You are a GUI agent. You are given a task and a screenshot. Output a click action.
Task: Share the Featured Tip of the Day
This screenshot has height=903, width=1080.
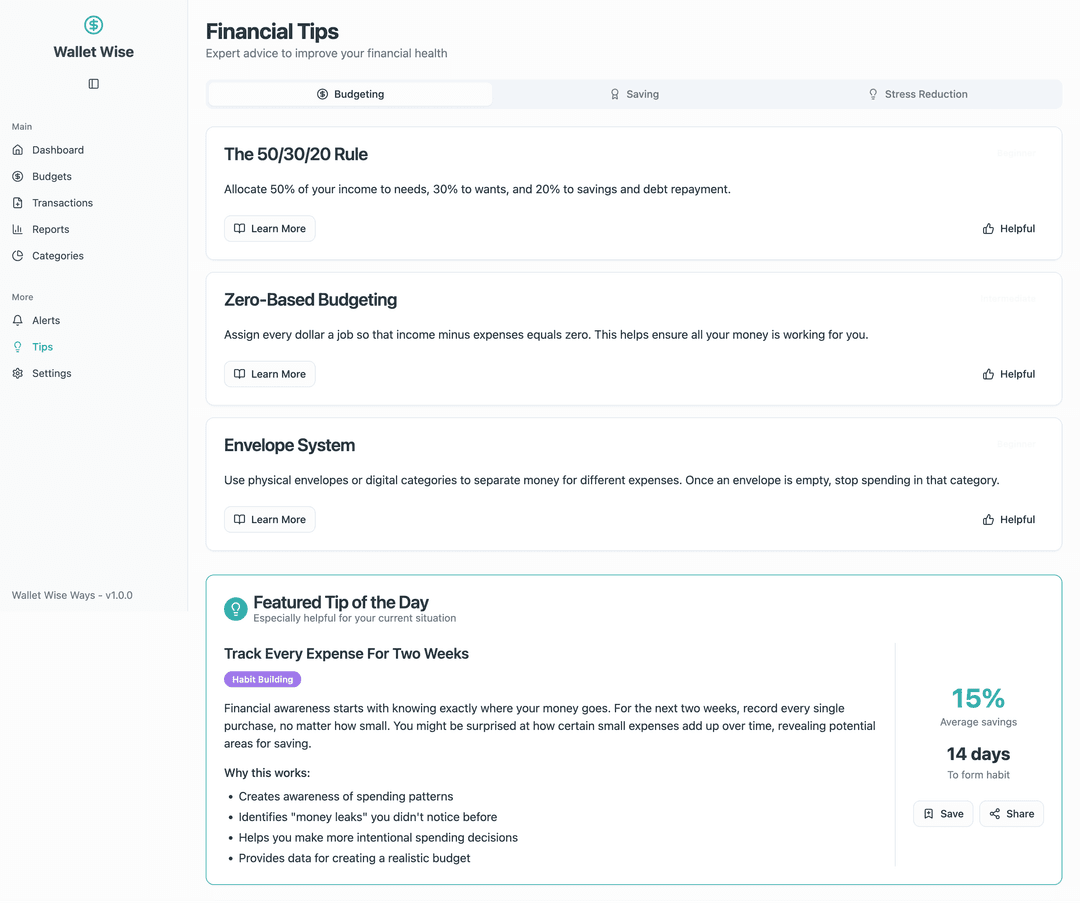pyautogui.click(x=1011, y=813)
